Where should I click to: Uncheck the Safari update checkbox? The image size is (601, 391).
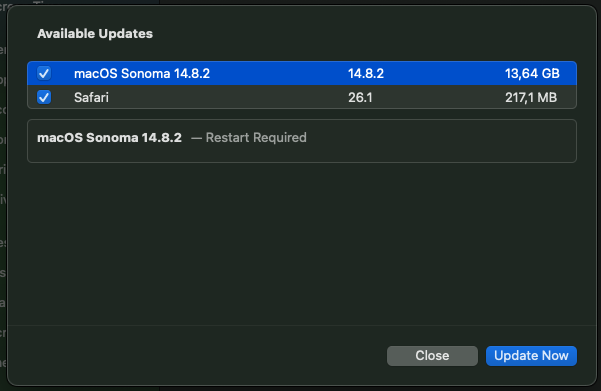point(44,97)
